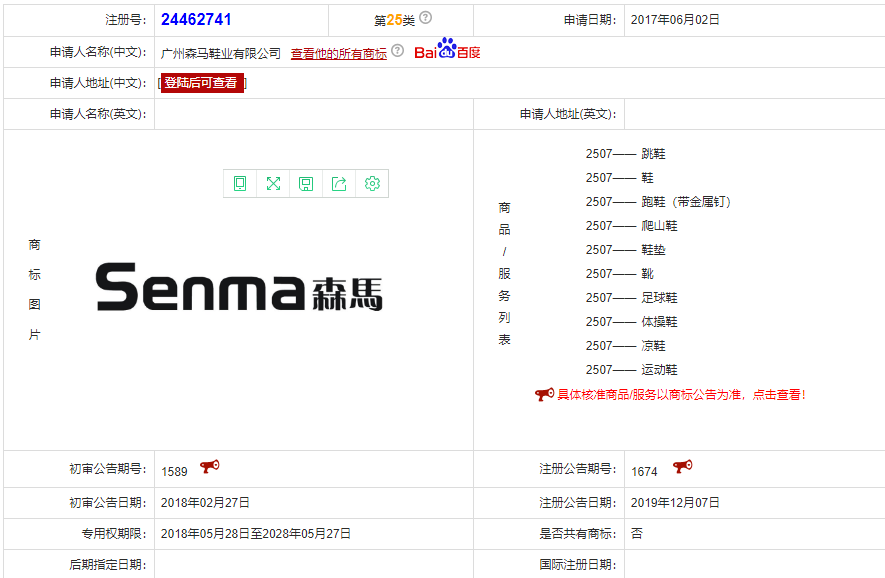The image size is (885, 578).
Task: Click the goods row 2507—— 爬山鞋
Action: (x=632, y=226)
